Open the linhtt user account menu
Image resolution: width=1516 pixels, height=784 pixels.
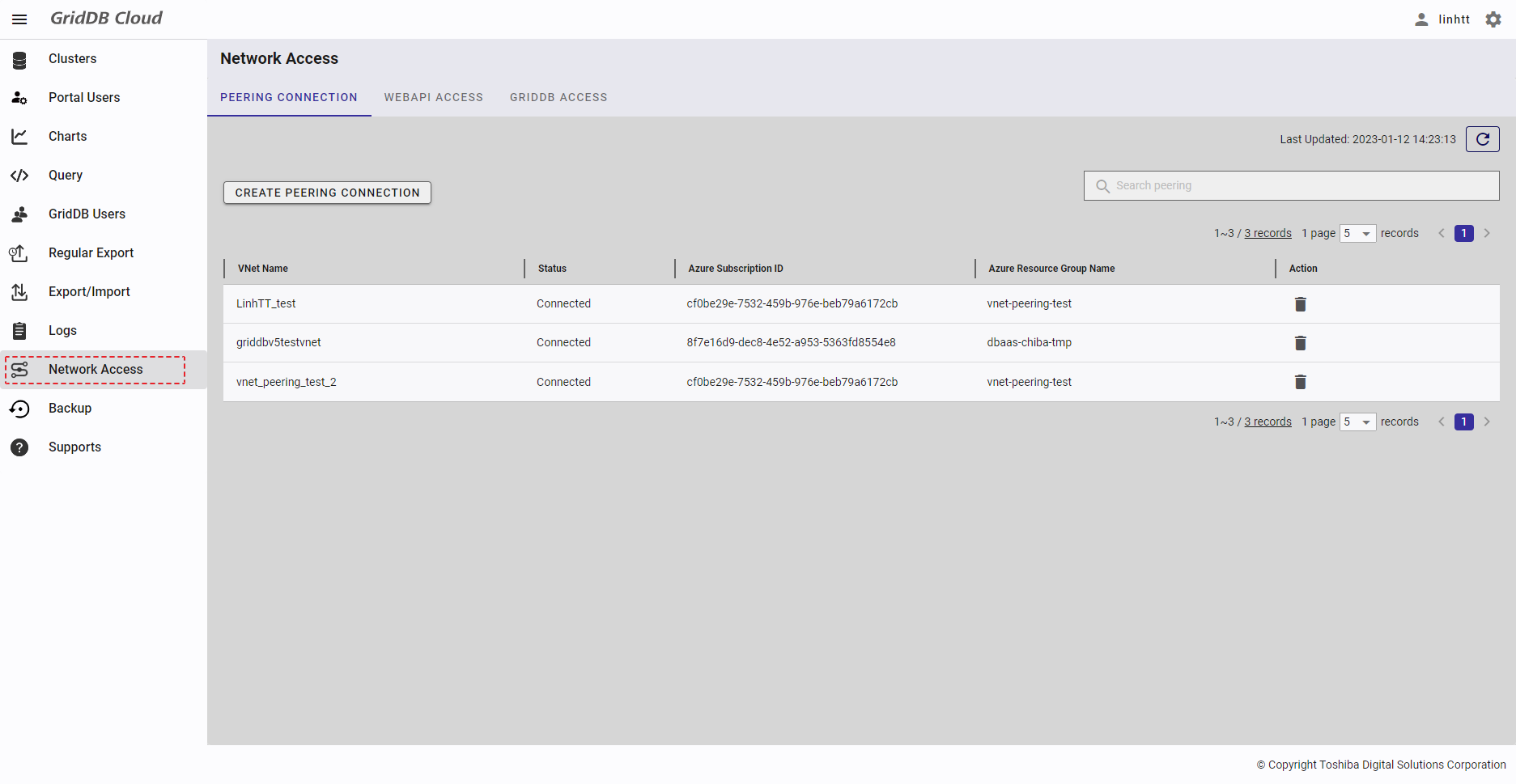(x=1442, y=19)
